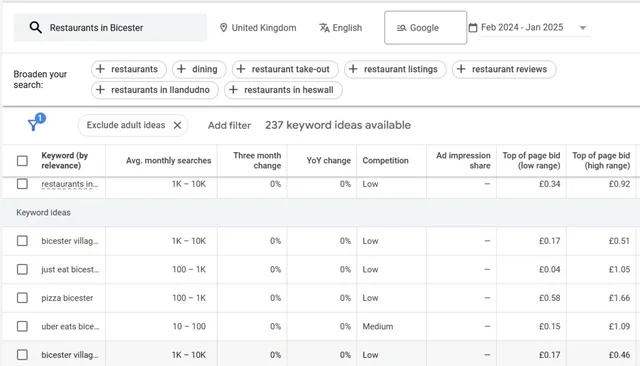The height and width of the screenshot is (366, 640).
Task: Sort by YoY change column
Action: coord(329,161)
